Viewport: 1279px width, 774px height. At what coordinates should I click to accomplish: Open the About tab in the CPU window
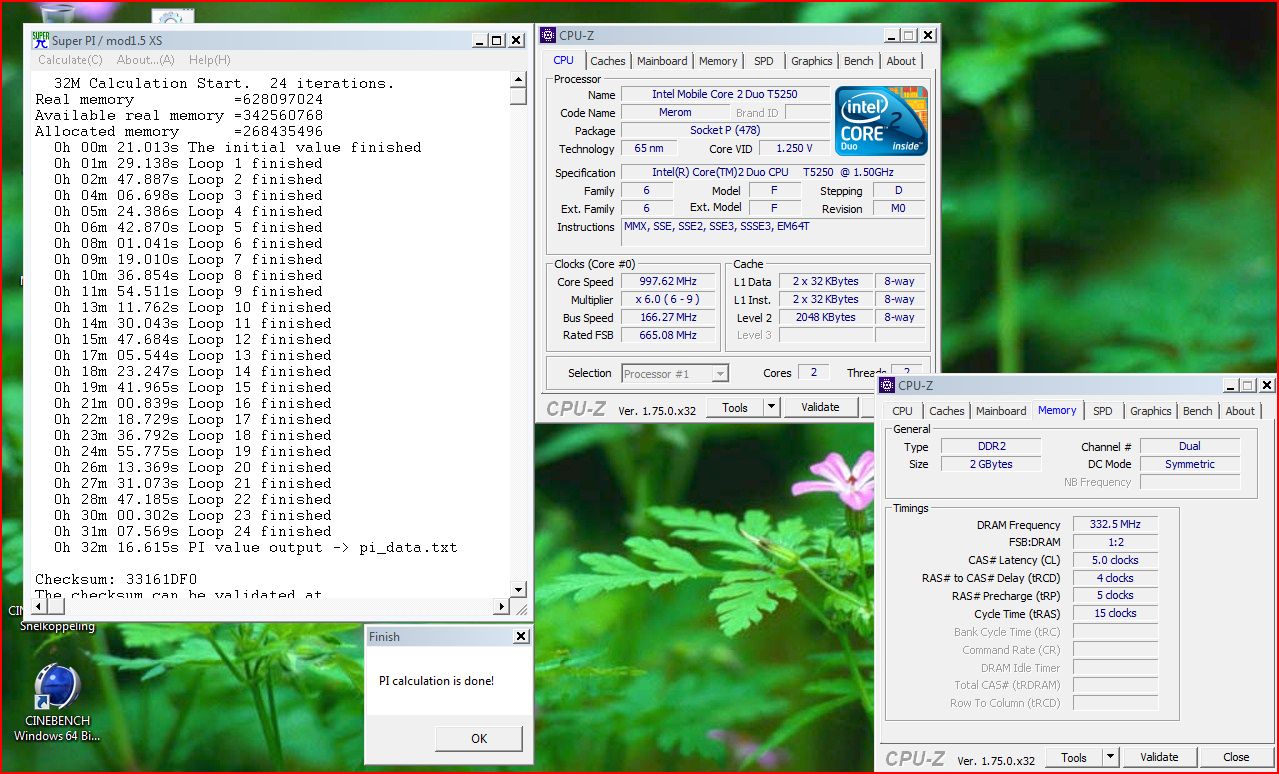901,61
